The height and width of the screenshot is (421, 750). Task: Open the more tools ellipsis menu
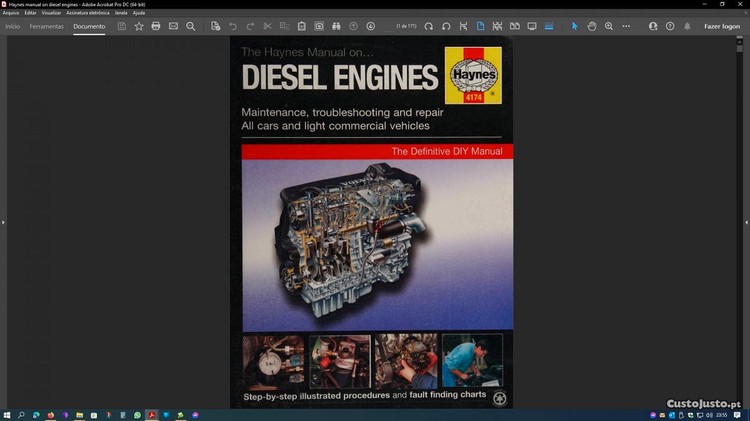pos(627,26)
